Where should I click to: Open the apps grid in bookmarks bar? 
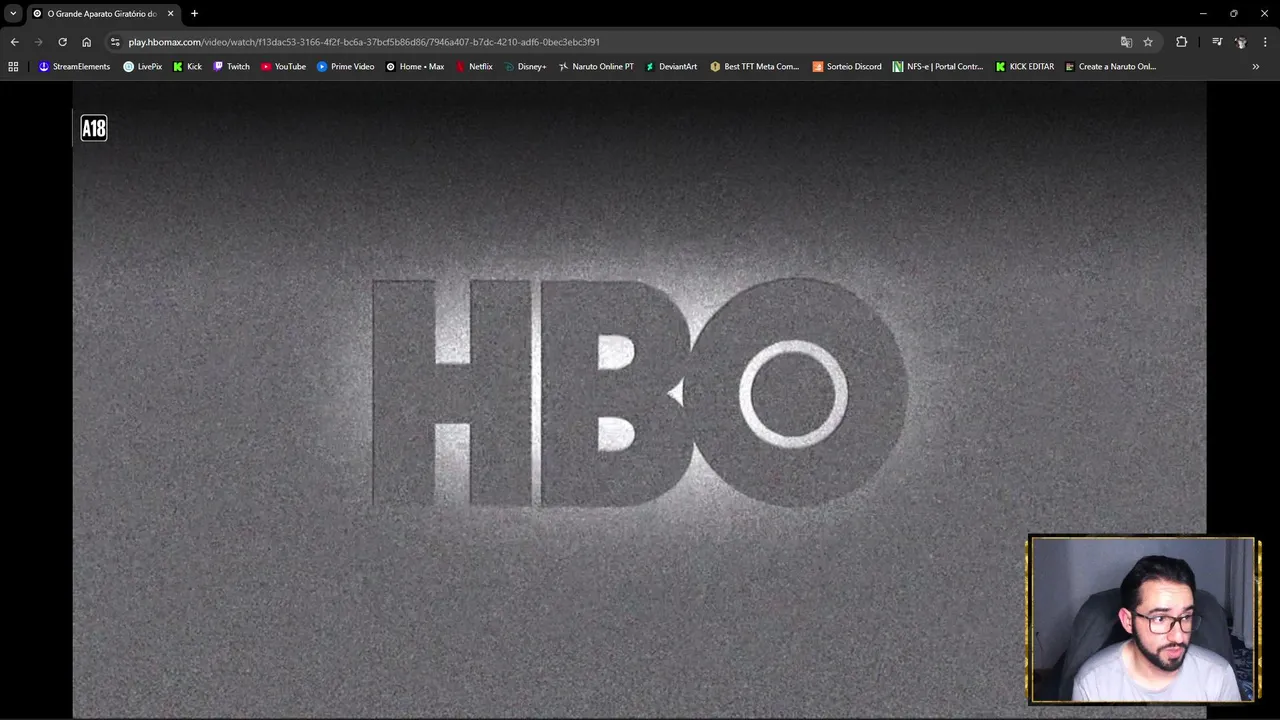click(x=13, y=67)
